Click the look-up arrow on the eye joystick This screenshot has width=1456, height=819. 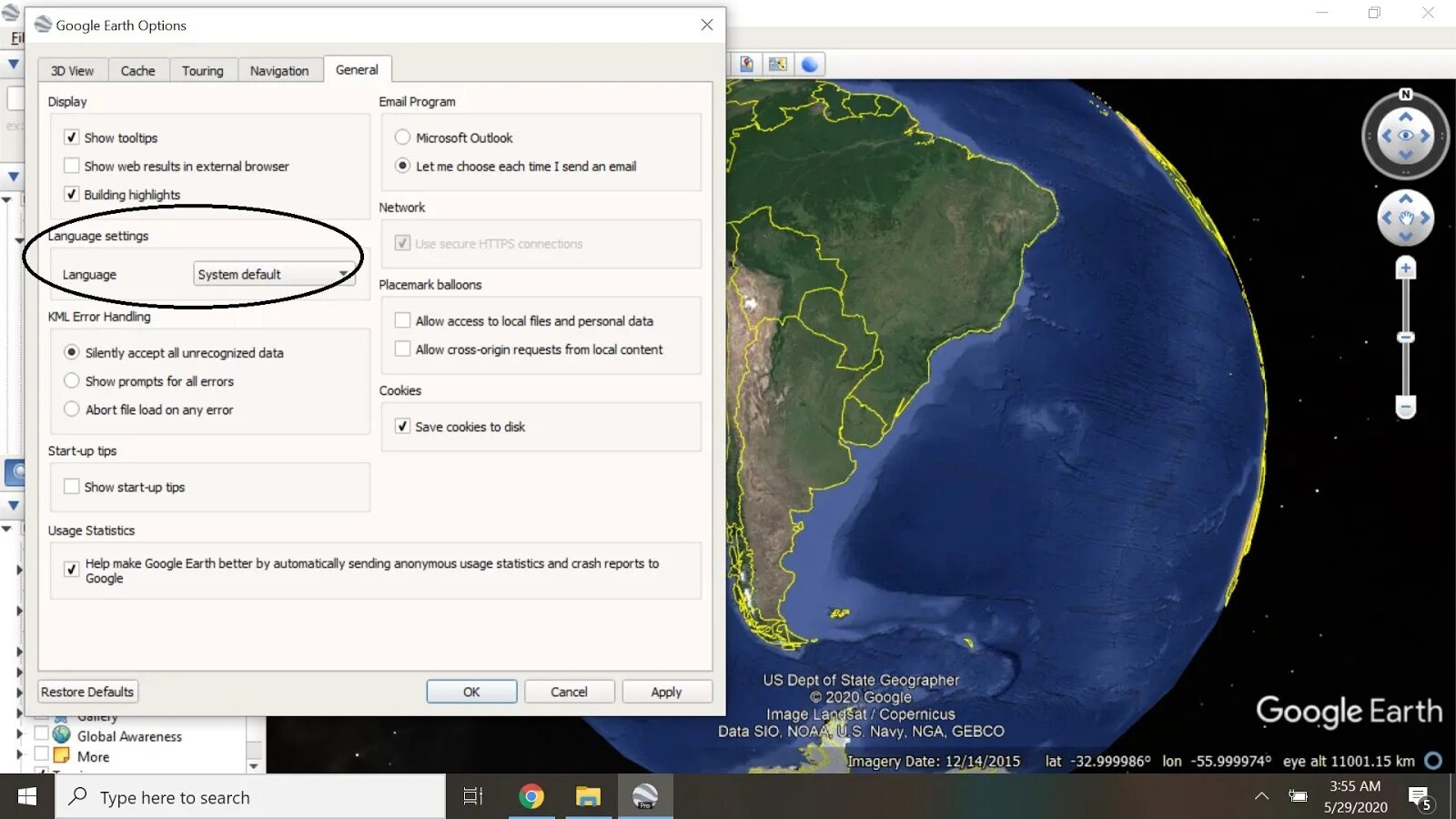[x=1406, y=116]
